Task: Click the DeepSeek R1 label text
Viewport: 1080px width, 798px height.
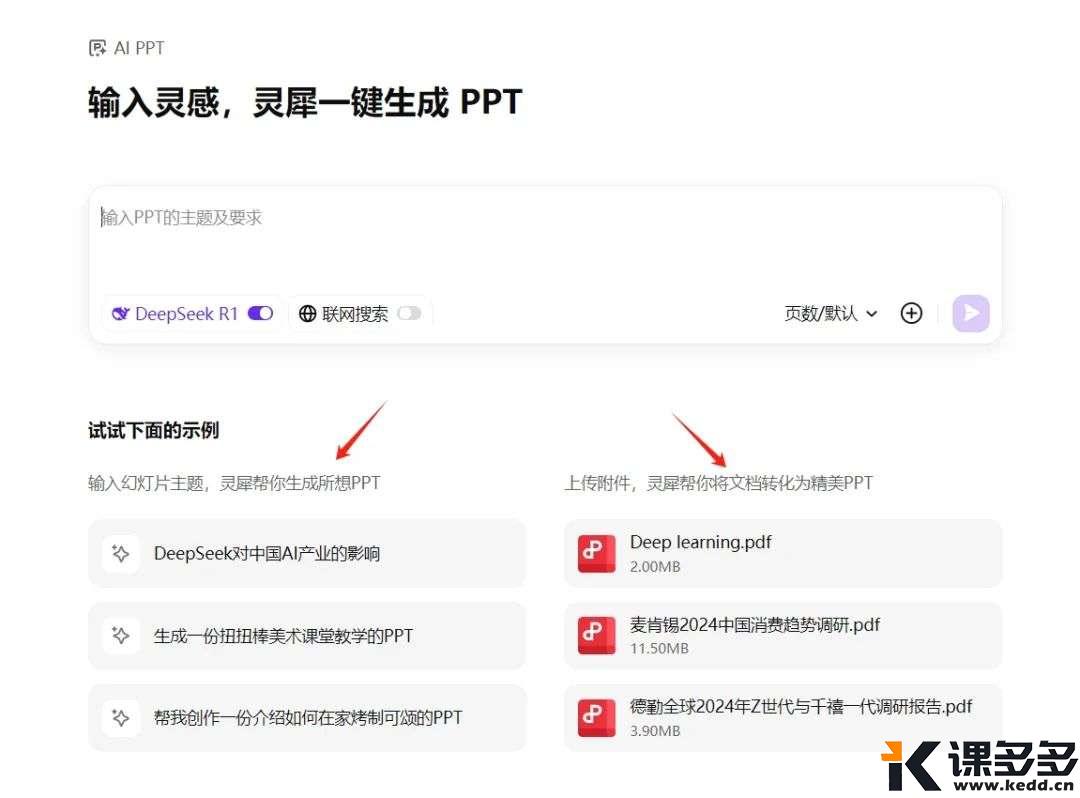Action: tap(187, 314)
